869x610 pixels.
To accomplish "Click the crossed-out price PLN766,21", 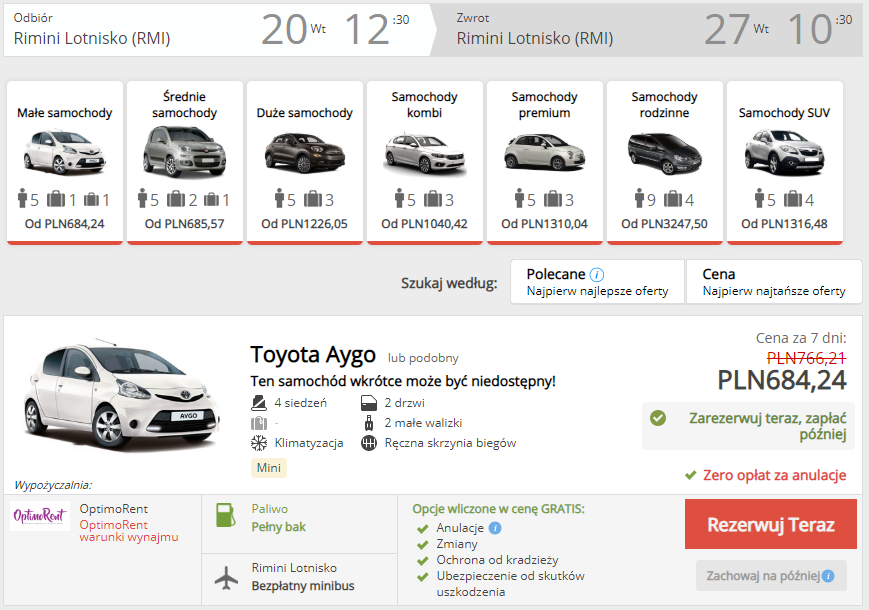I will point(806,358).
